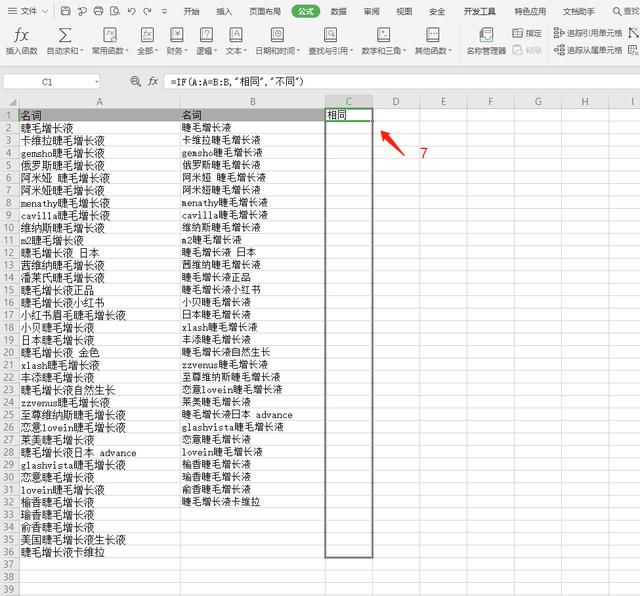This screenshot has width=640, height=596.
Task: Open the 常用函数 common functions icon
Action: tap(110, 35)
